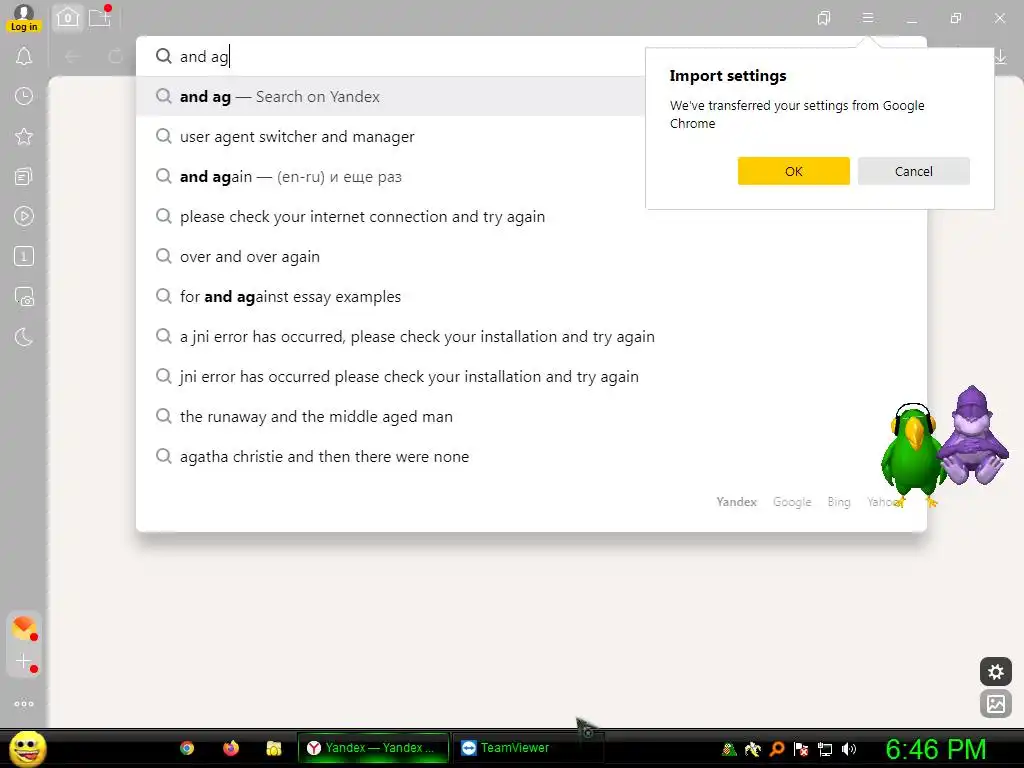Click the purple monkey character
The height and width of the screenshot is (768, 1024).
973,436
